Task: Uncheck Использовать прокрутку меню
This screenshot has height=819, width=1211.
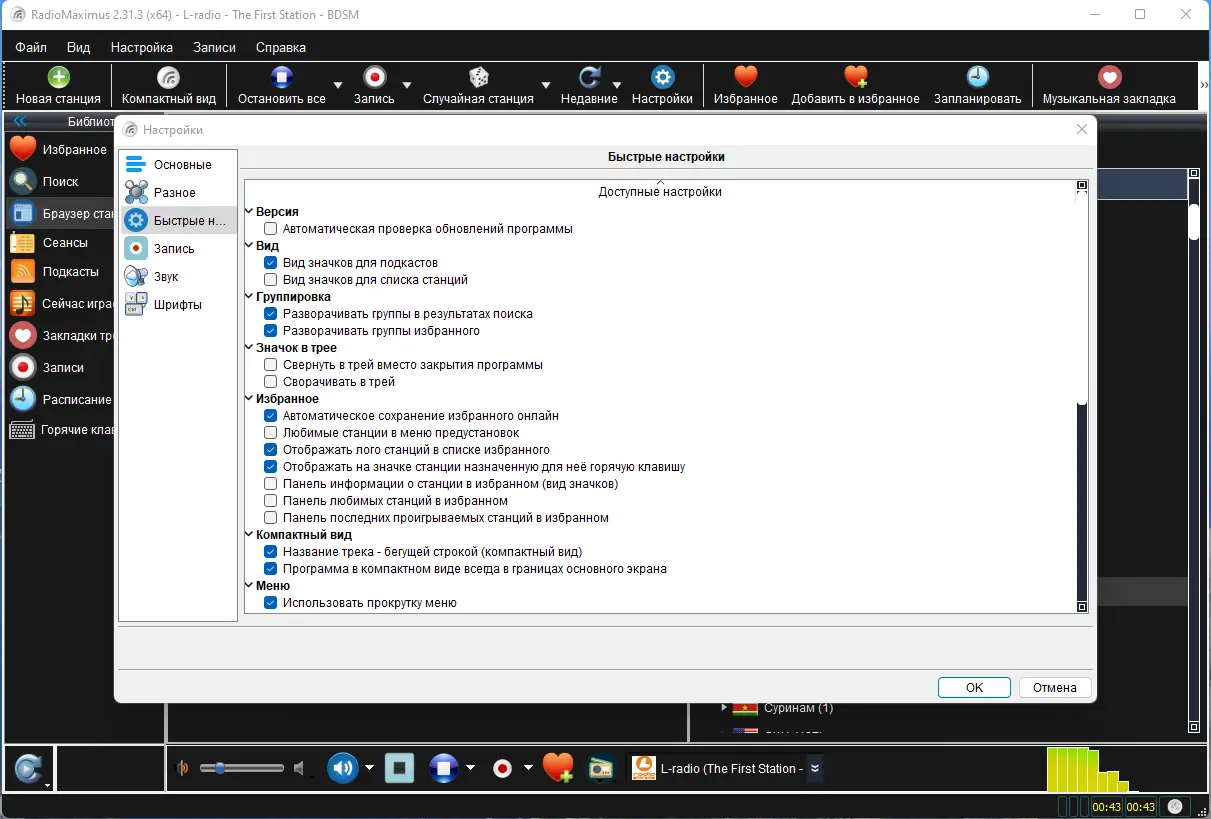Action: click(270, 603)
